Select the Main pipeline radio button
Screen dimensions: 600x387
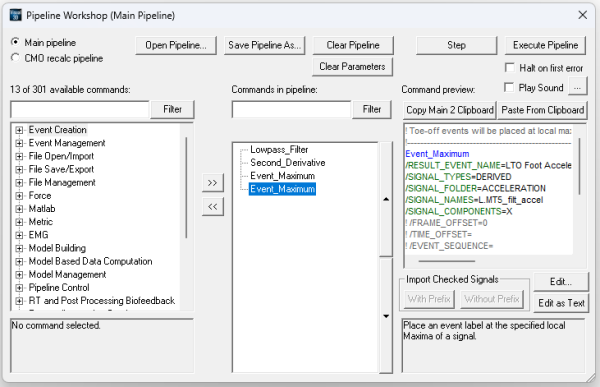pyautogui.click(x=15, y=42)
